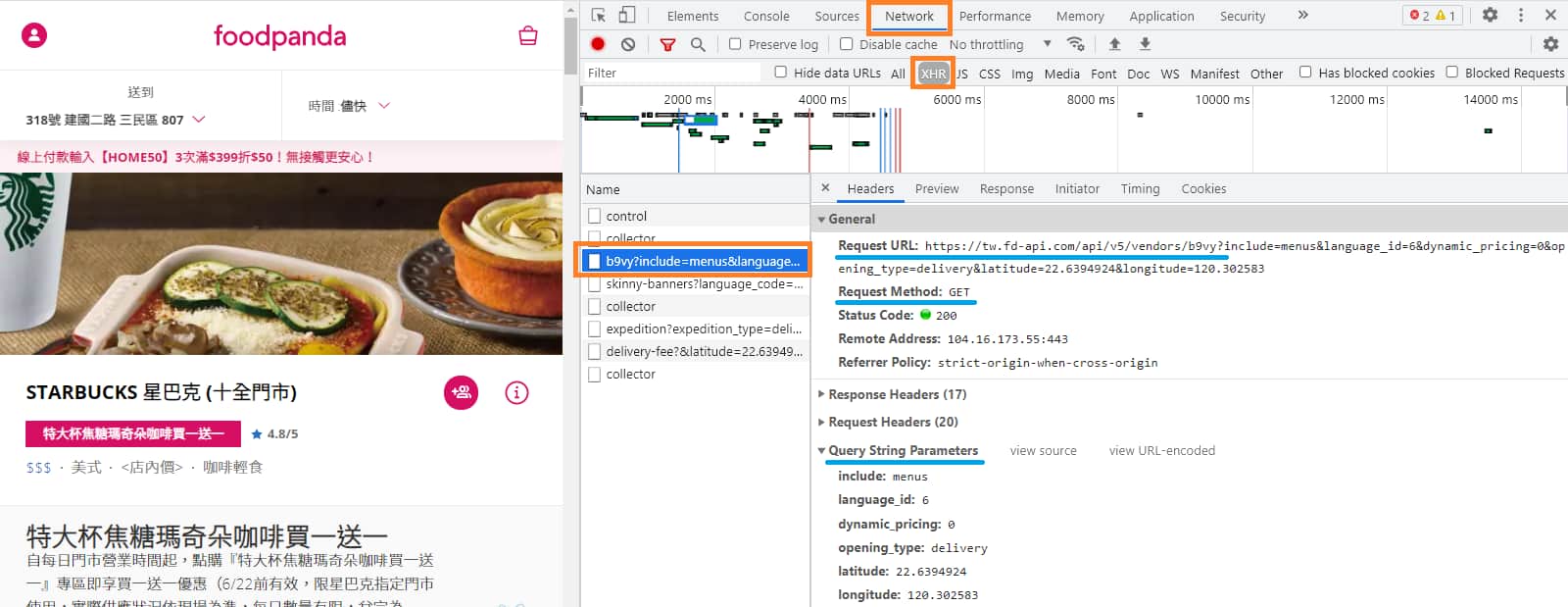1568x607 pixels.
Task: Filter requests by Manifest
Action: 1214,74
